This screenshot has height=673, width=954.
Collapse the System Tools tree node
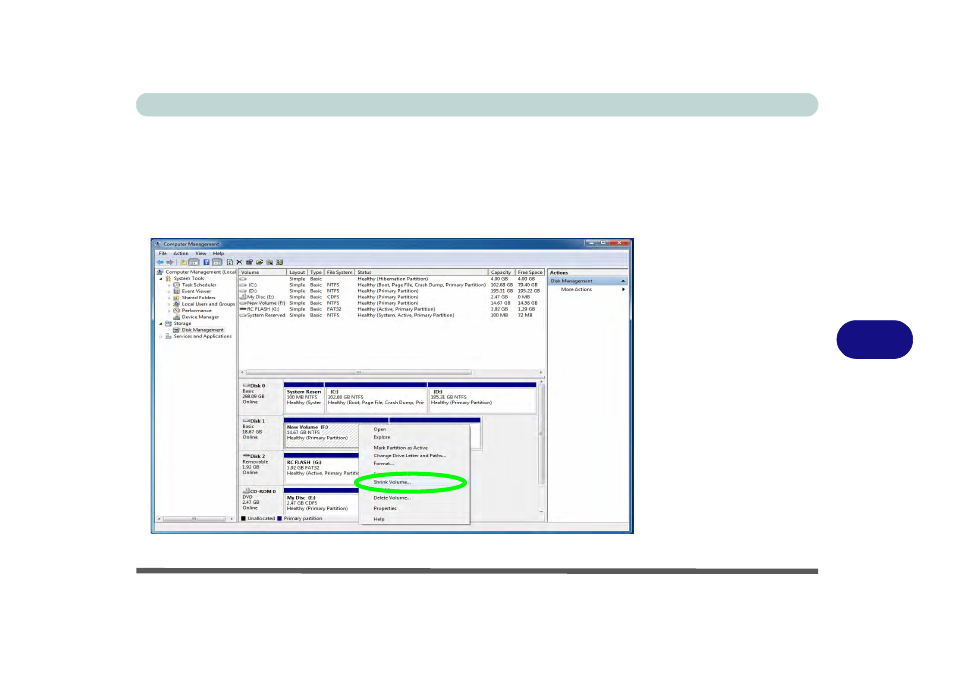tap(161, 279)
